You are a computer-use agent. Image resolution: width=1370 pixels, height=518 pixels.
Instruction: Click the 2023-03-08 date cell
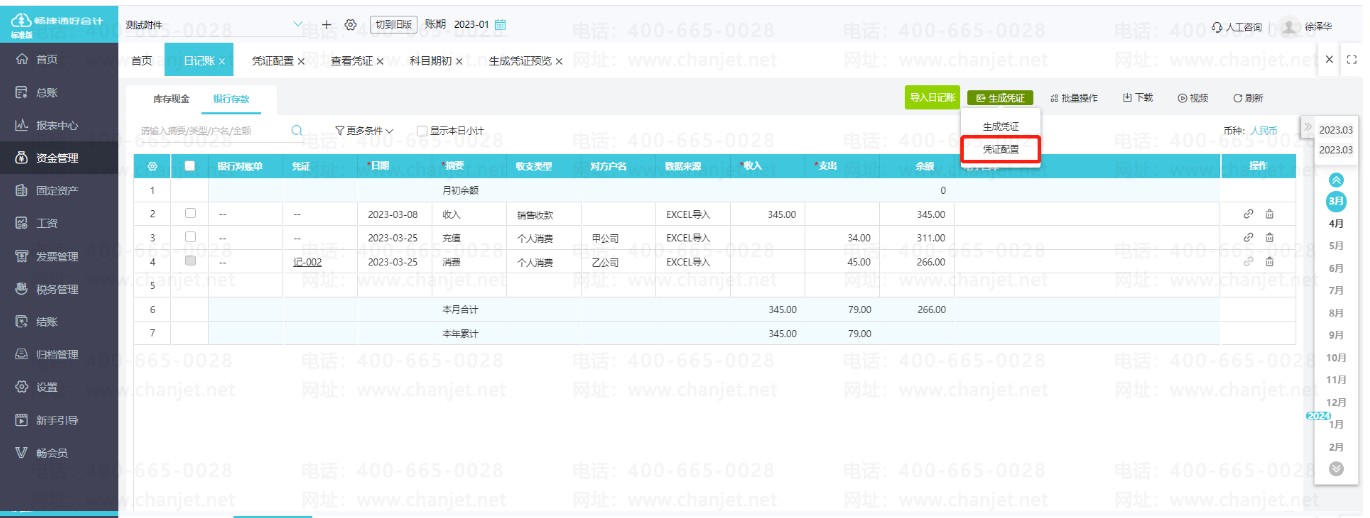pos(393,213)
